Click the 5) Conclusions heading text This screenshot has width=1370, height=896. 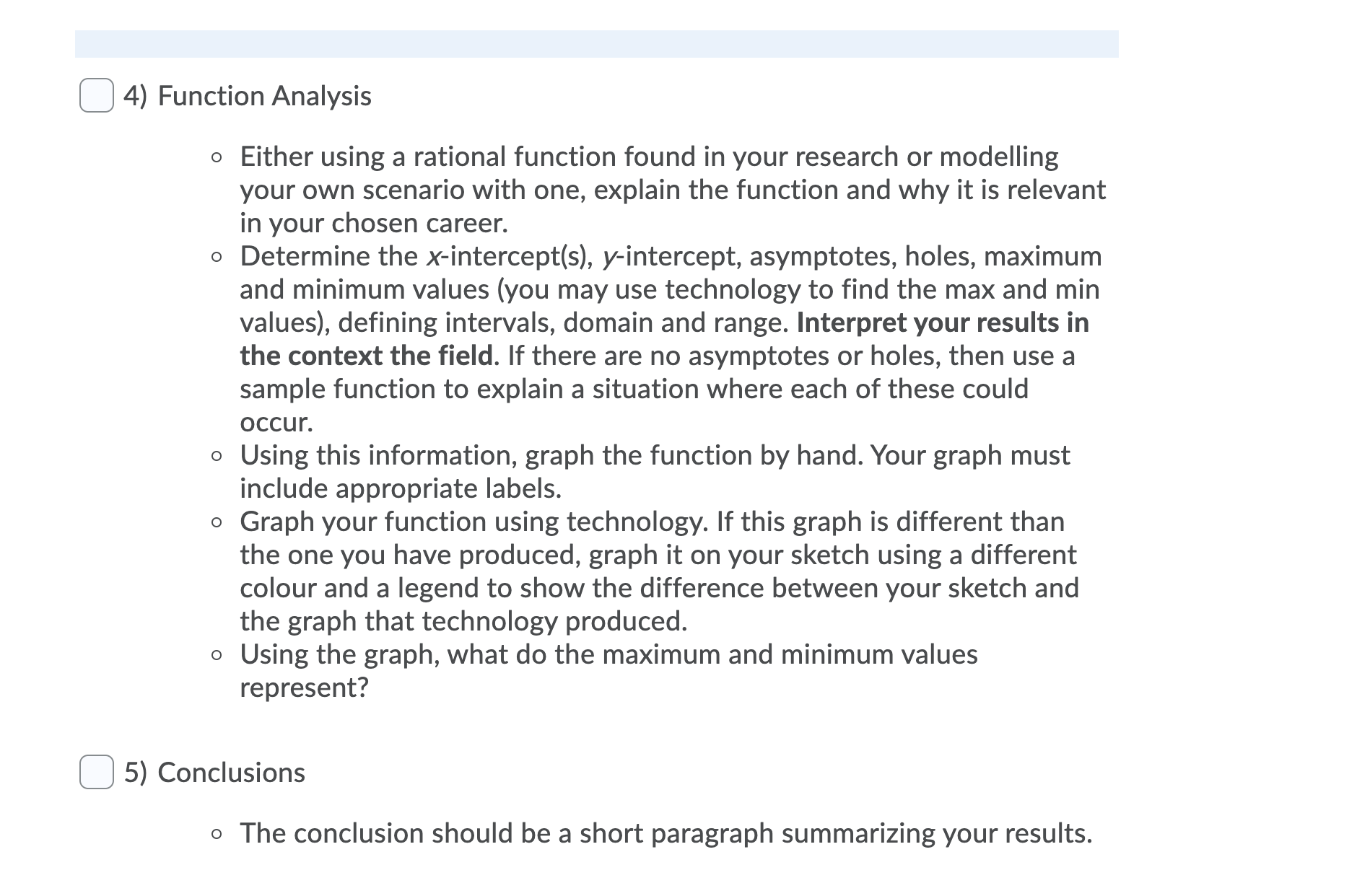(214, 772)
